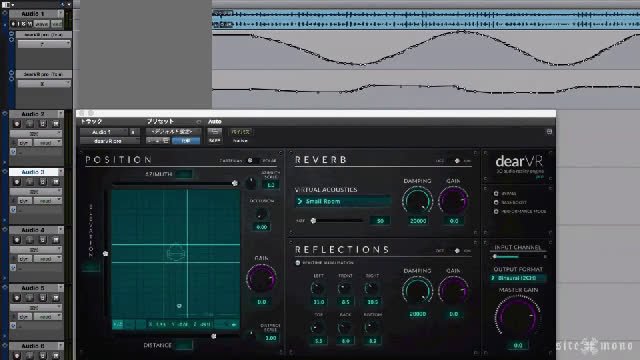Open the Audio 3 dyn voice selector
Viewport: 640px width, 360px height.
(x=24, y=200)
